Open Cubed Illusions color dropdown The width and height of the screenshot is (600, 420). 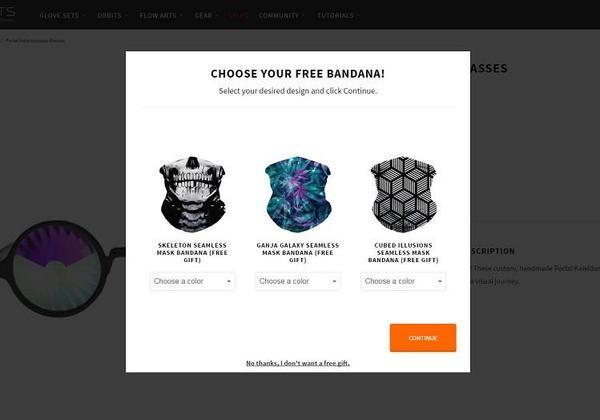[403, 281]
